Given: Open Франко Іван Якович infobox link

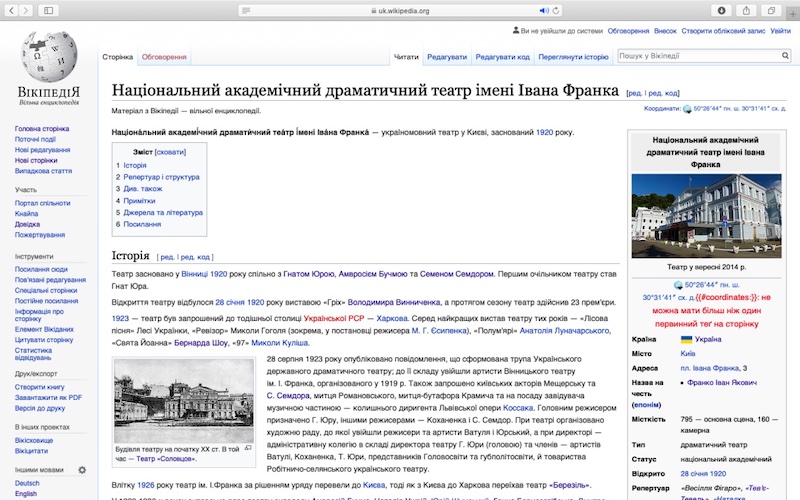Looking at the screenshot, I should (722, 383).
